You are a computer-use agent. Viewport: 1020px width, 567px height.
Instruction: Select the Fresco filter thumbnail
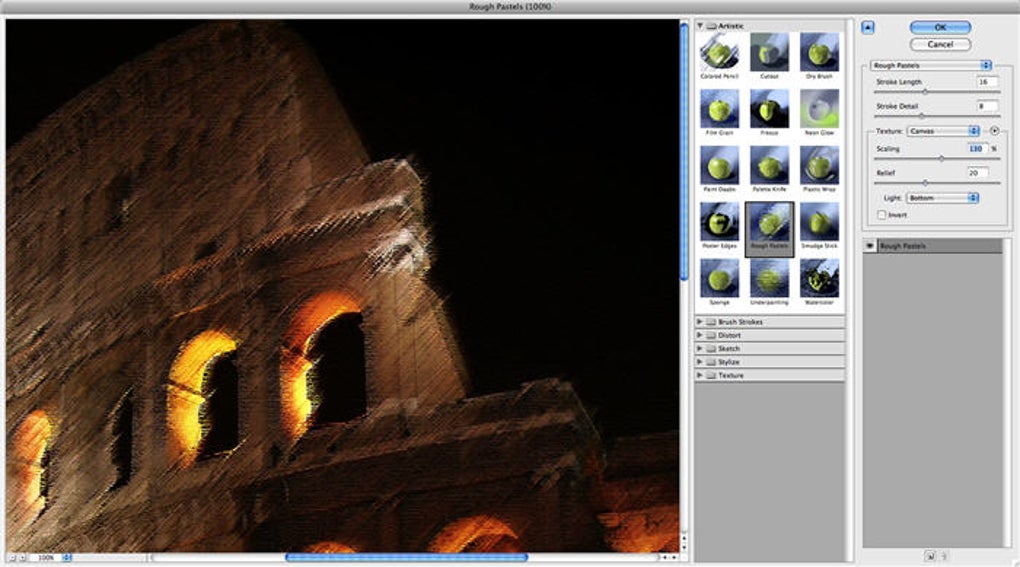(x=770, y=109)
